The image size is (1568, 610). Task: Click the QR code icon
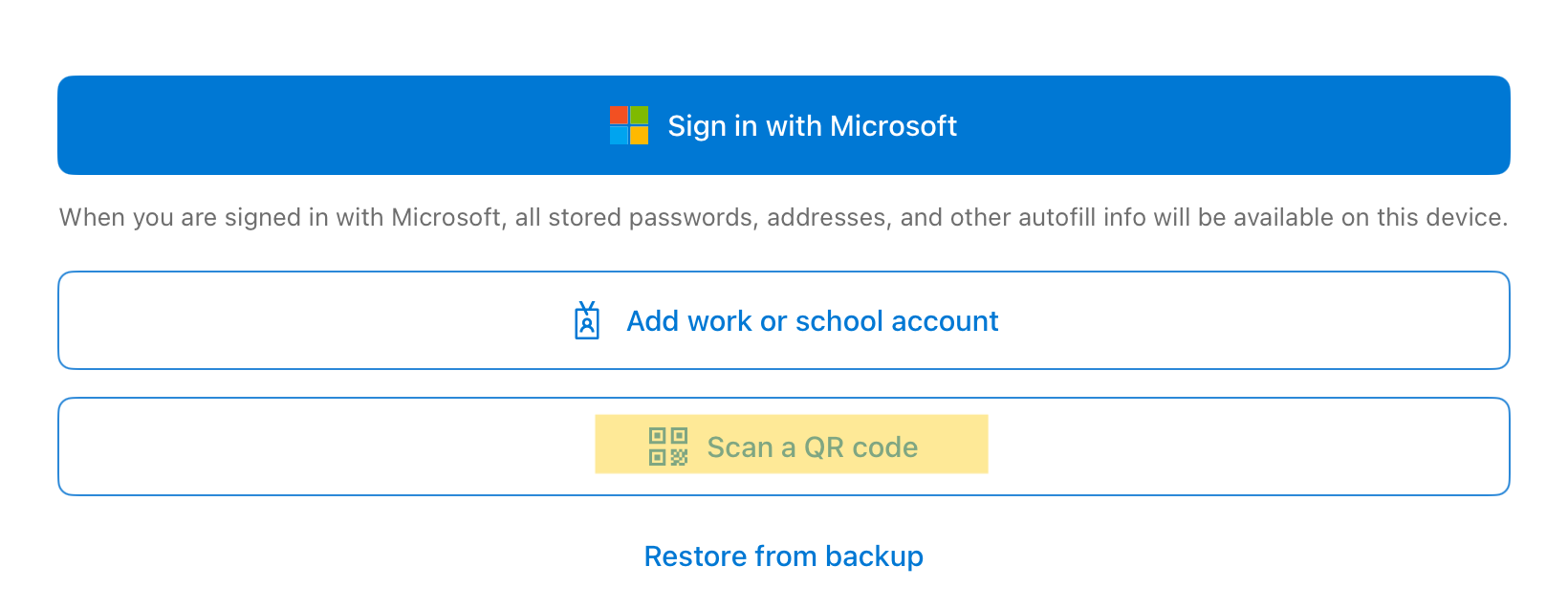668,447
